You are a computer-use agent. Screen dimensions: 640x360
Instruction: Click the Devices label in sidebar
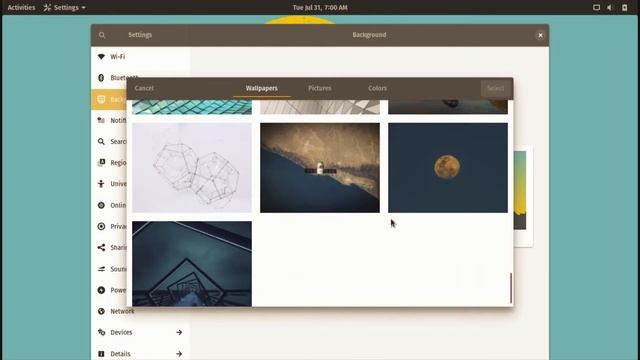tap(121, 332)
